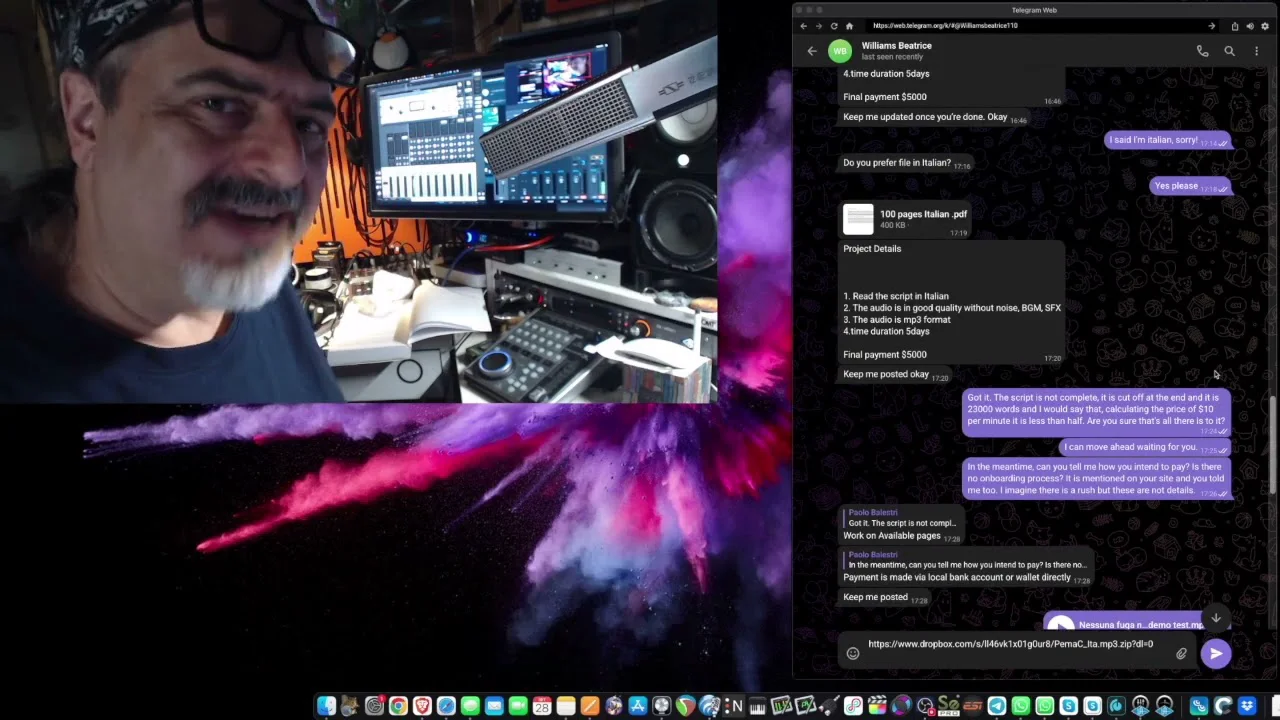Open Dropbox from the Dock
The height and width of the screenshot is (720, 1280).
pyautogui.click(x=1246, y=707)
